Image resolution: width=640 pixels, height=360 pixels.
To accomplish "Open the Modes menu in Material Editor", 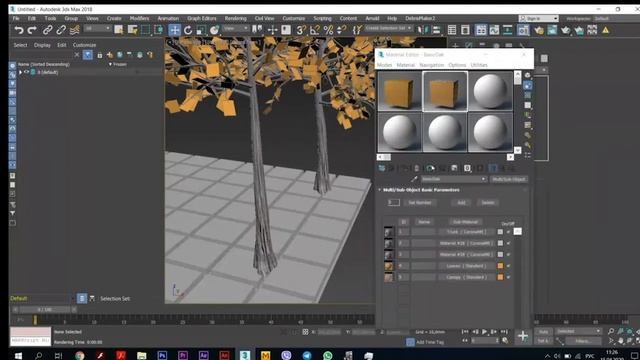I will (x=384, y=65).
